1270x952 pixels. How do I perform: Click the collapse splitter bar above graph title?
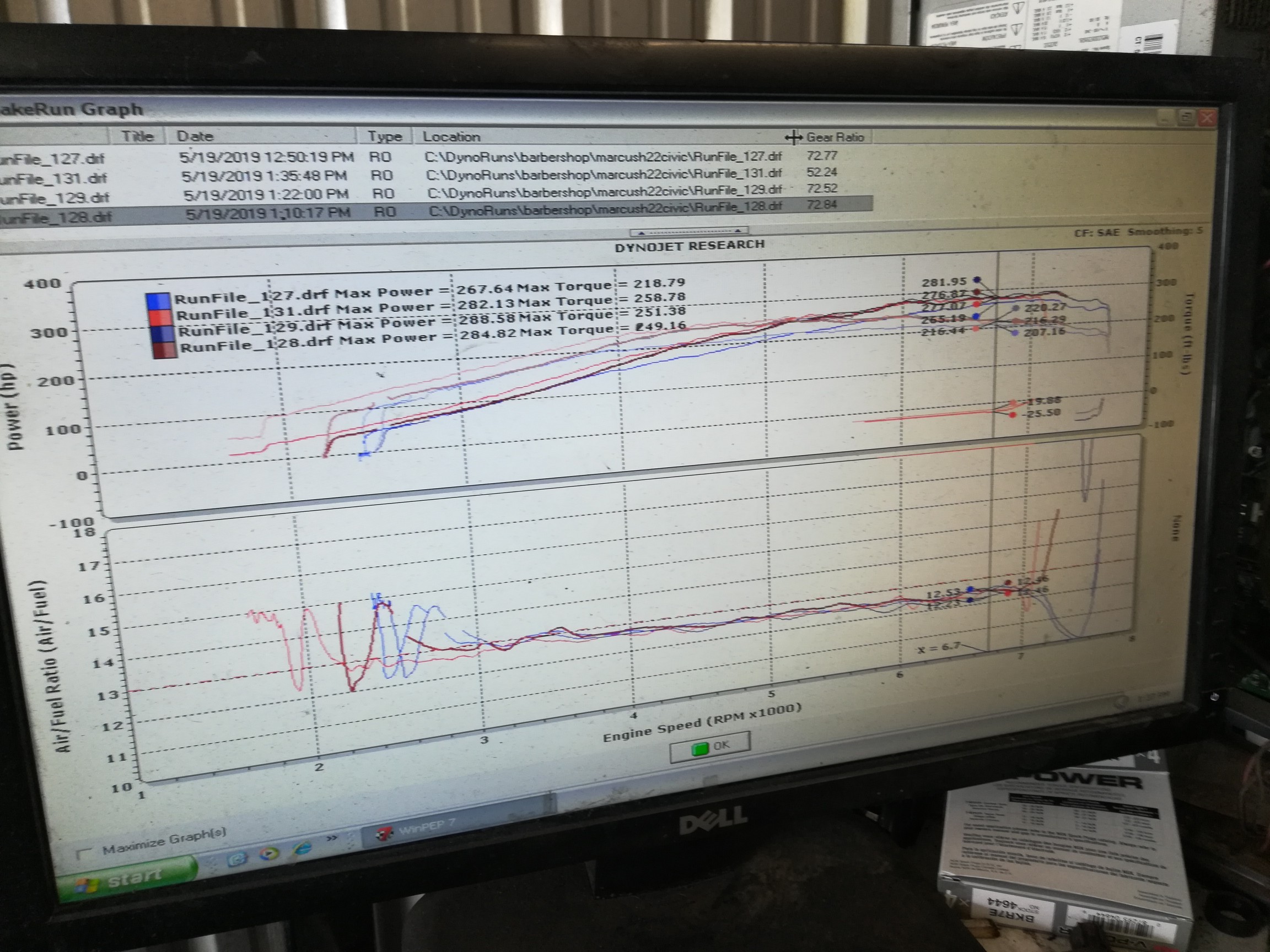click(x=688, y=232)
